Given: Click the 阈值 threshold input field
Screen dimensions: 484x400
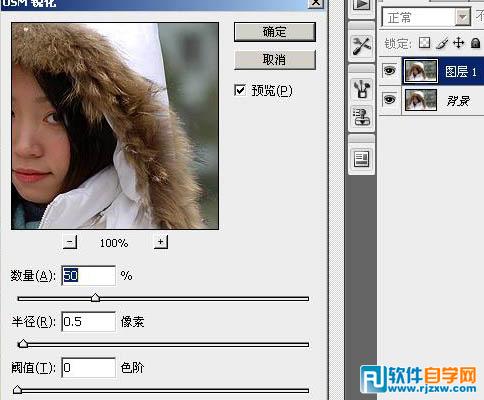Looking at the screenshot, I should (89, 368).
